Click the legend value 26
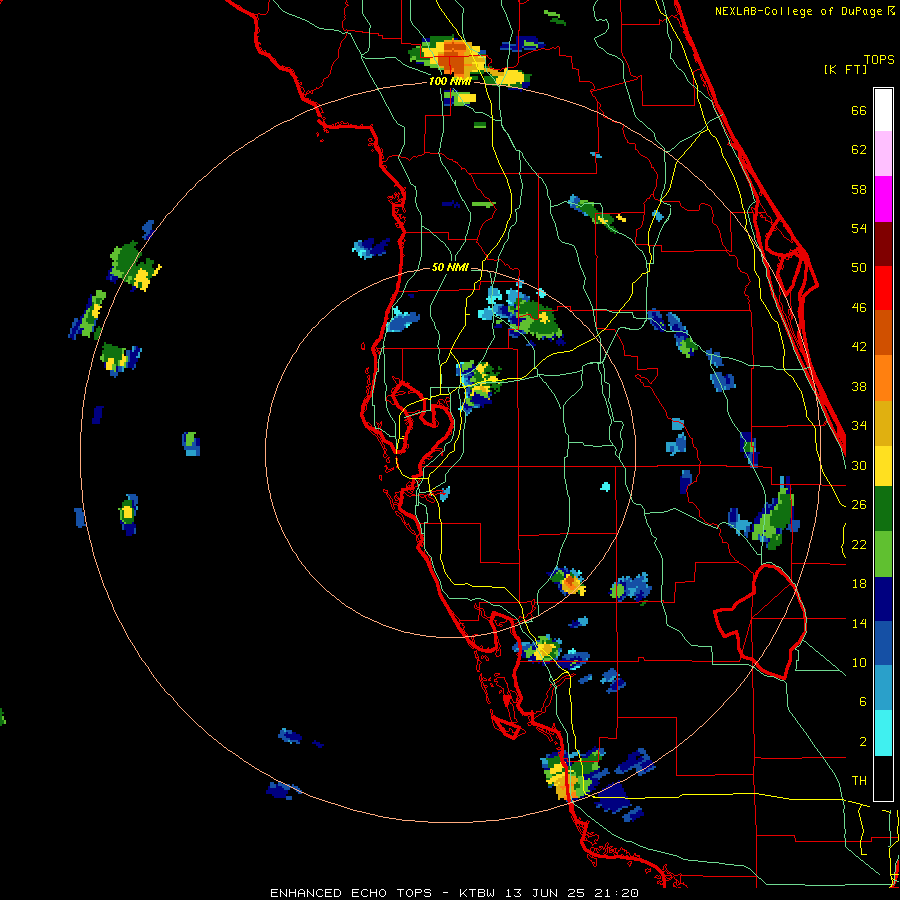This screenshot has height=900, width=900. [x=859, y=505]
